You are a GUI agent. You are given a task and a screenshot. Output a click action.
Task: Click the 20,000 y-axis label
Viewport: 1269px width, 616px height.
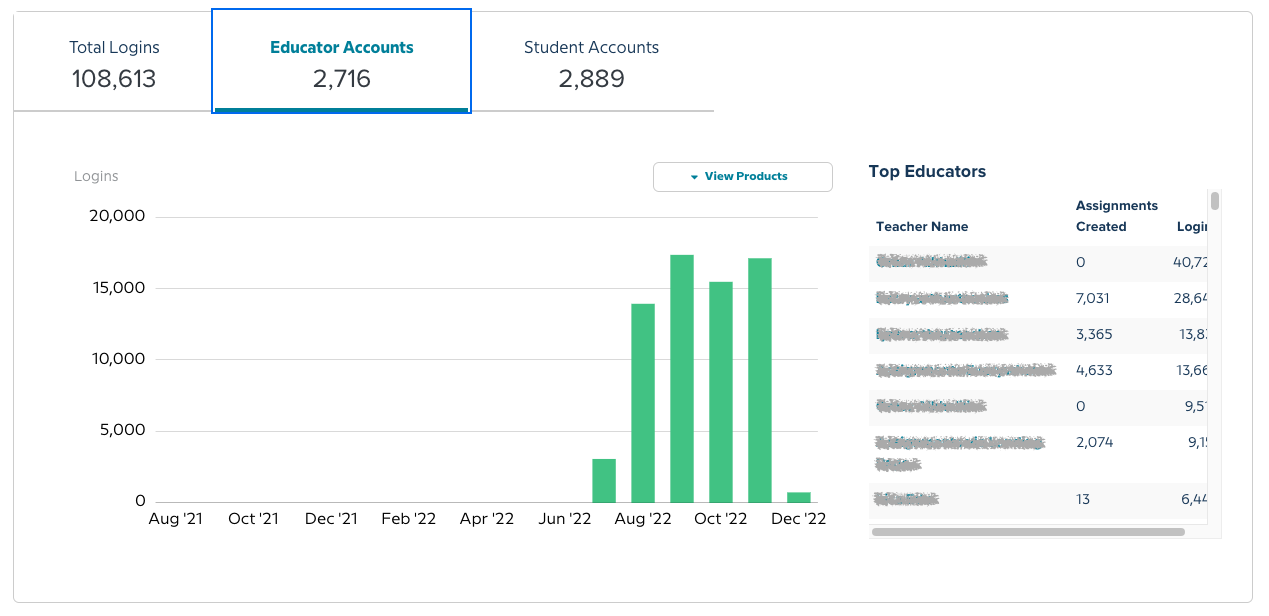(x=117, y=216)
